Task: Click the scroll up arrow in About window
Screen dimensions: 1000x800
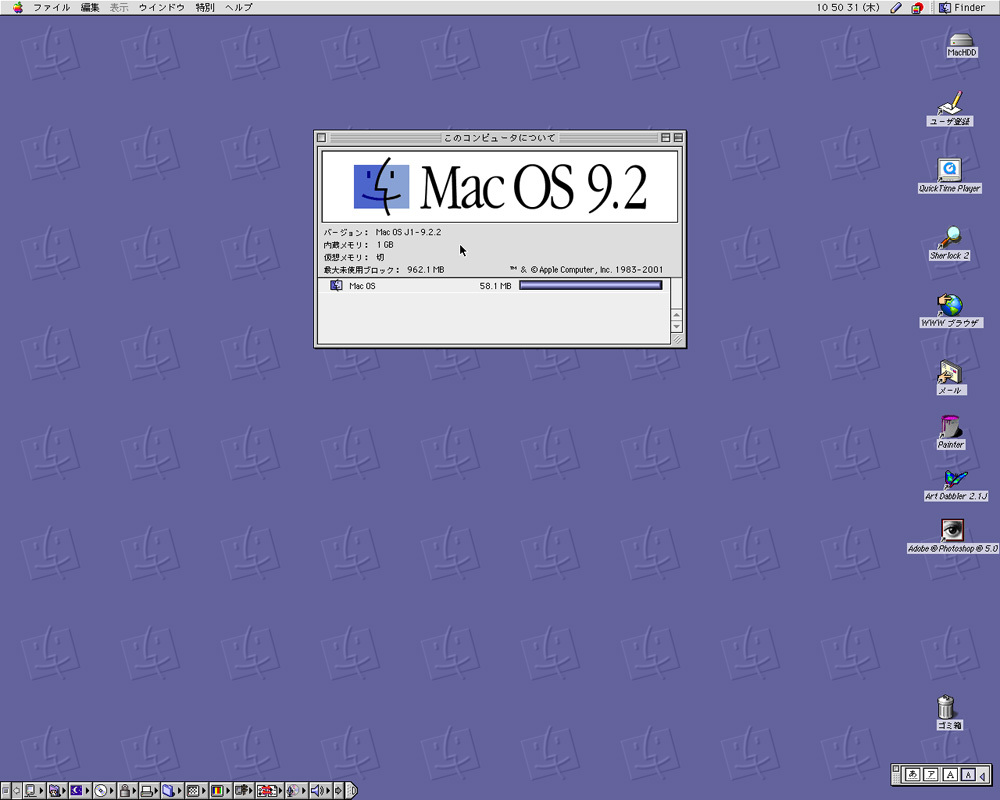Action: coord(677,315)
